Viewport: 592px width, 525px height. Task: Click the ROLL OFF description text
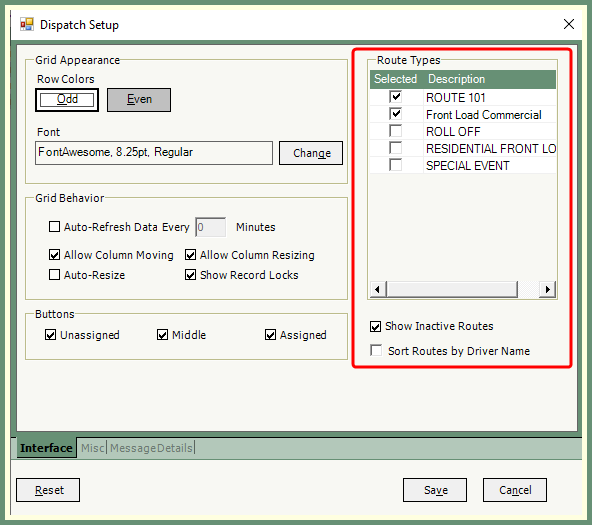(x=453, y=132)
